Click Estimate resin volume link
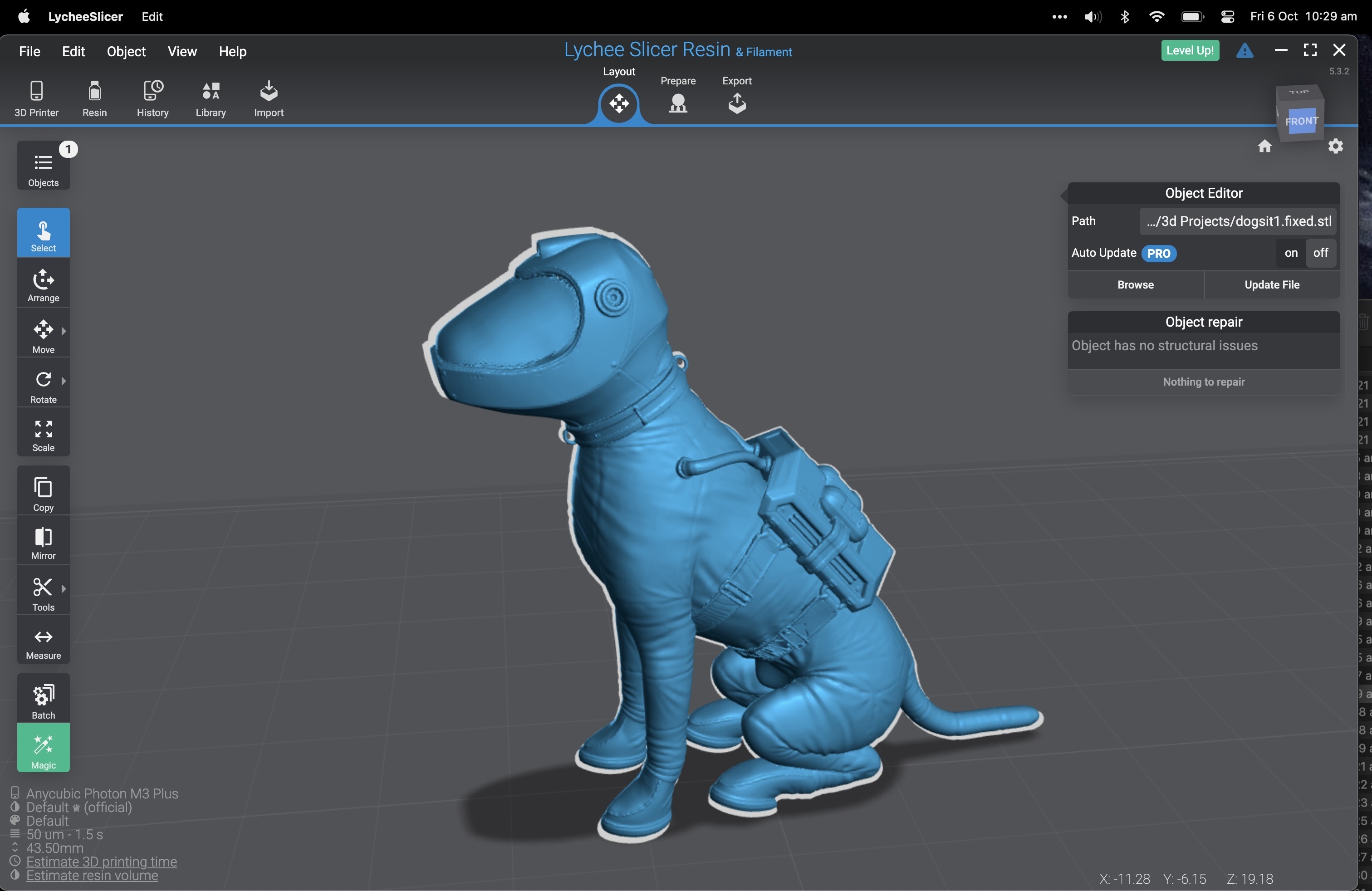The image size is (1372, 891). point(92,876)
